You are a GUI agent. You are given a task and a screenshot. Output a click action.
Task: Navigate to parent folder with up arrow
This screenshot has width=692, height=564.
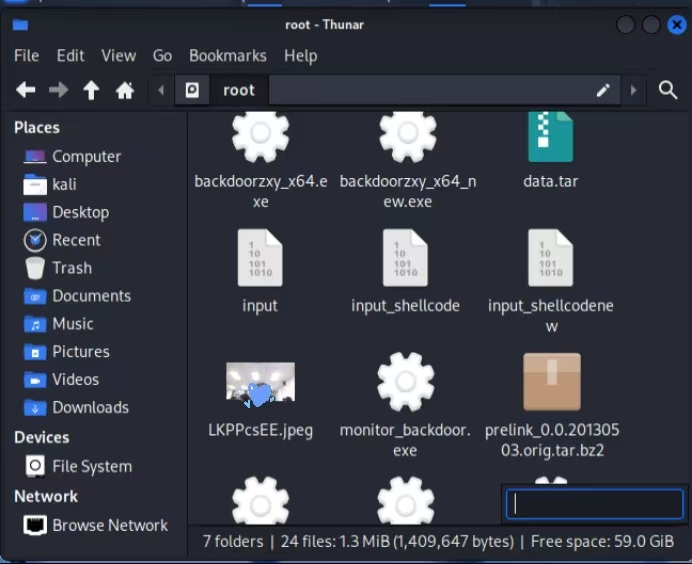(x=91, y=90)
